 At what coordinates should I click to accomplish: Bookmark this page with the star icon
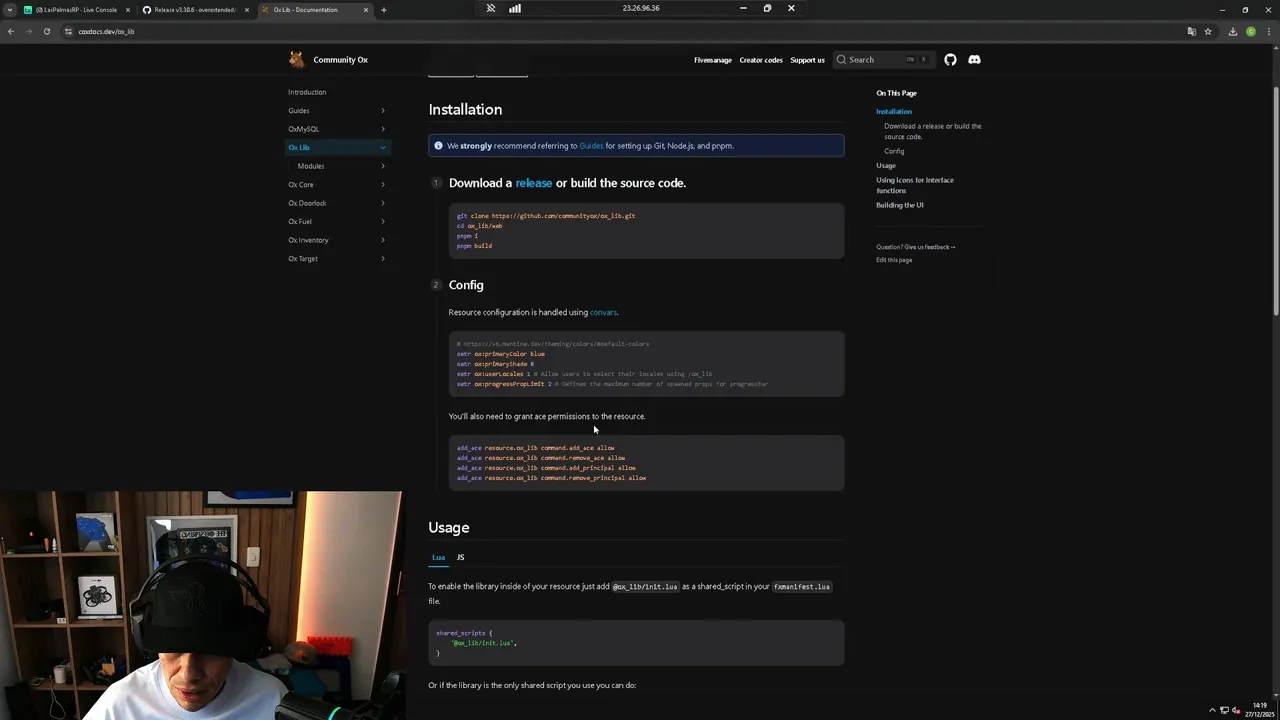(x=1208, y=31)
